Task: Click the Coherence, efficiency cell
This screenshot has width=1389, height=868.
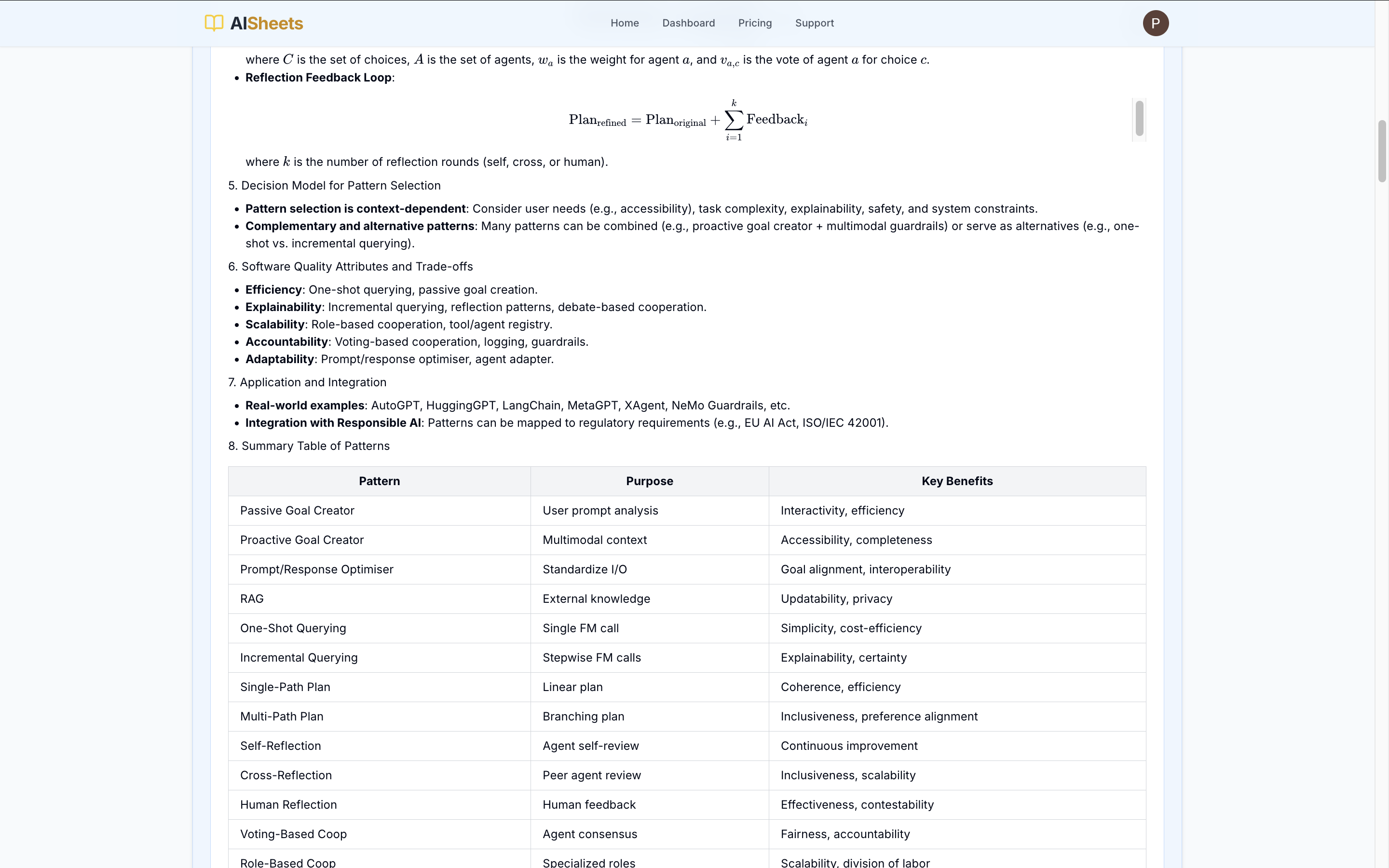Action: click(x=957, y=687)
